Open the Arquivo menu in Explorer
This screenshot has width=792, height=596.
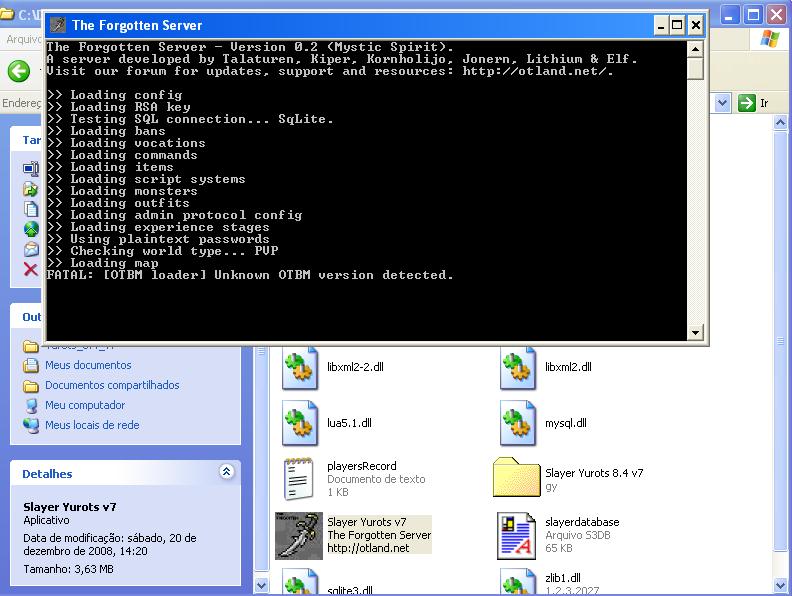point(23,39)
